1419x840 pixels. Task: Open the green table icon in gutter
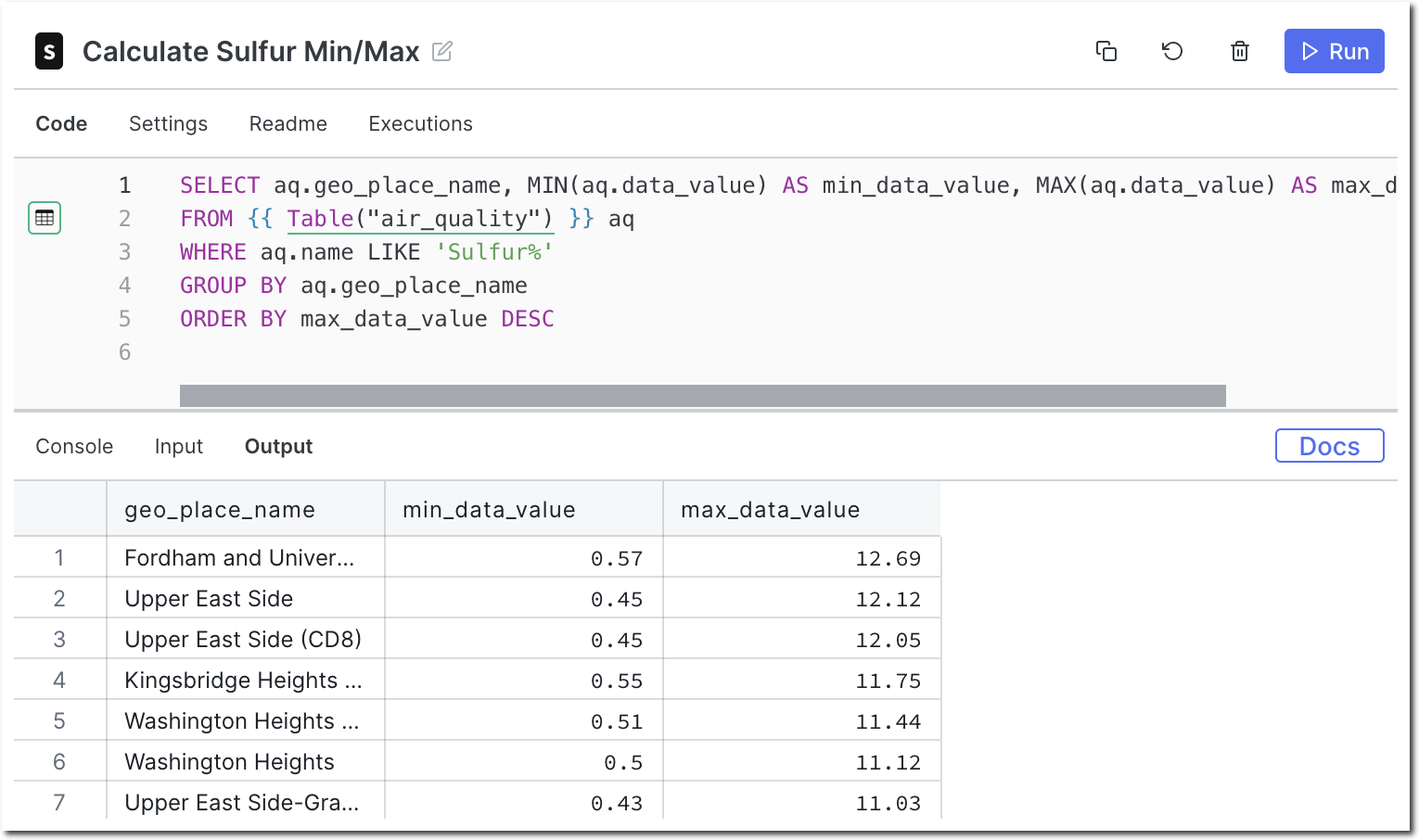click(45, 218)
